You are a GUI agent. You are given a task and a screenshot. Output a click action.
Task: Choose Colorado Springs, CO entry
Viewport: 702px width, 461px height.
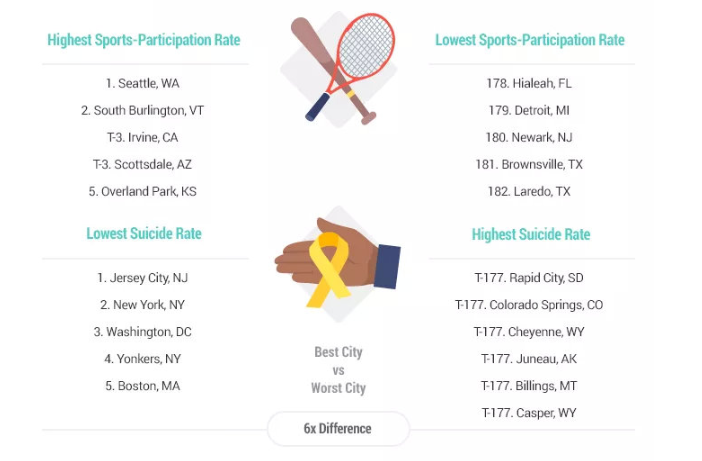tap(529, 305)
